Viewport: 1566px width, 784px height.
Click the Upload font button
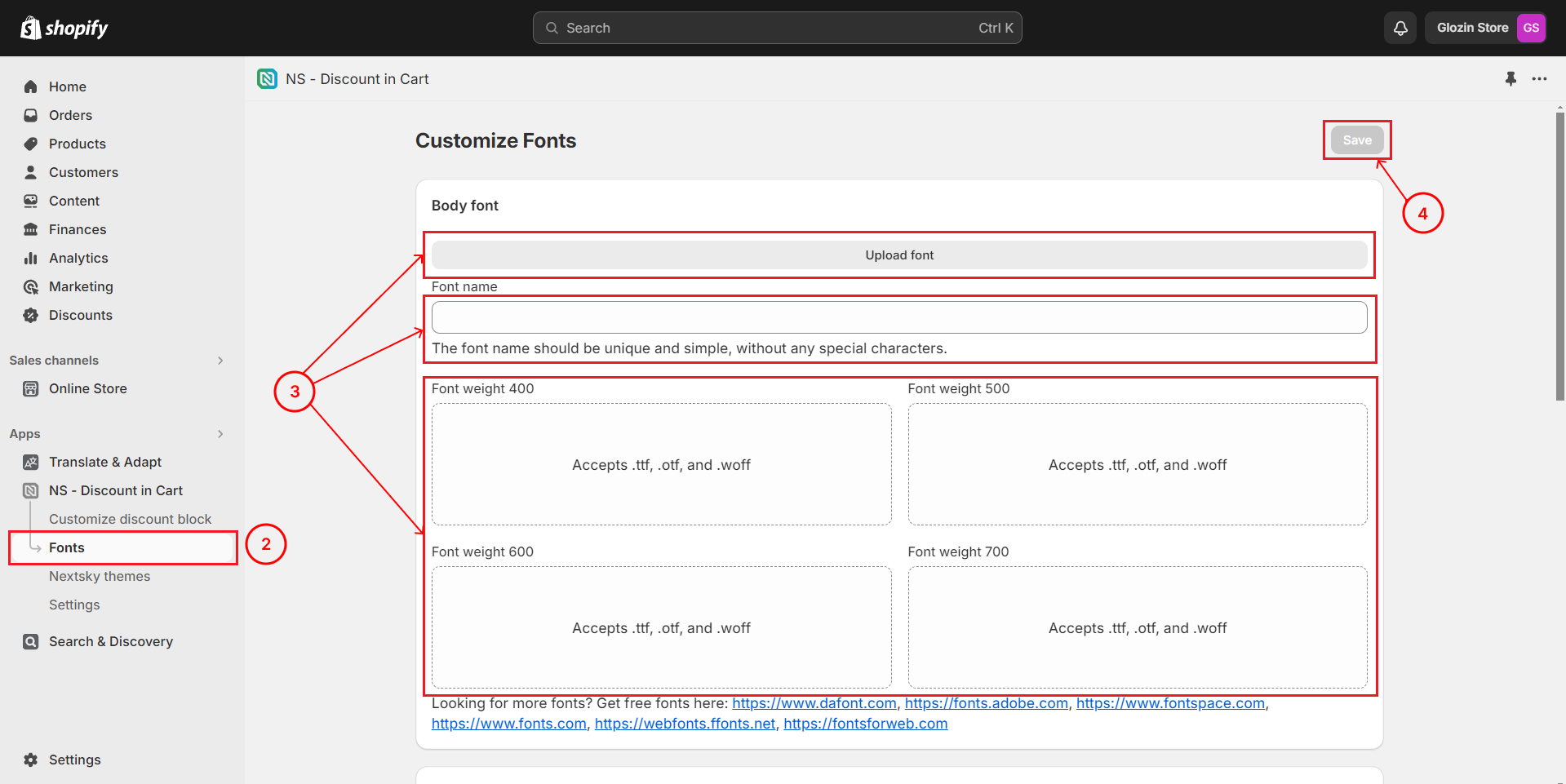tap(898, 255)
